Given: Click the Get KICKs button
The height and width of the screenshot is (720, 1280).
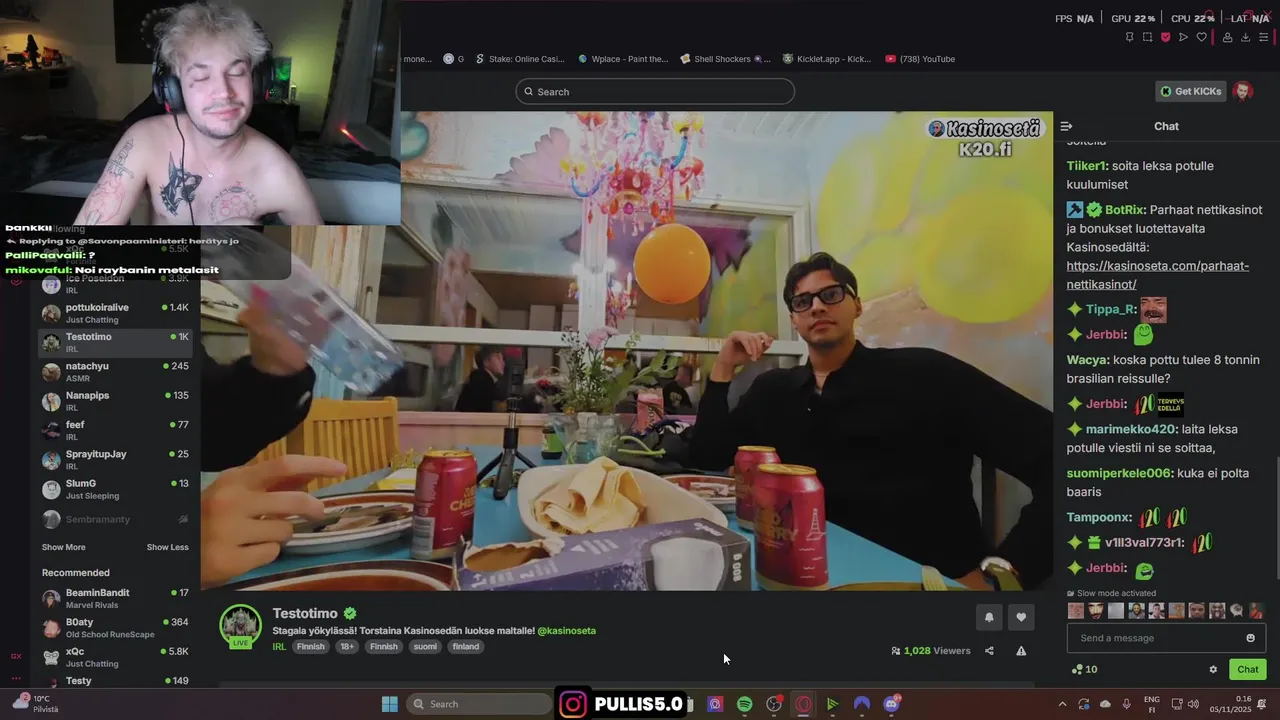Looking at the screenshot, I should pos(1190,91).
